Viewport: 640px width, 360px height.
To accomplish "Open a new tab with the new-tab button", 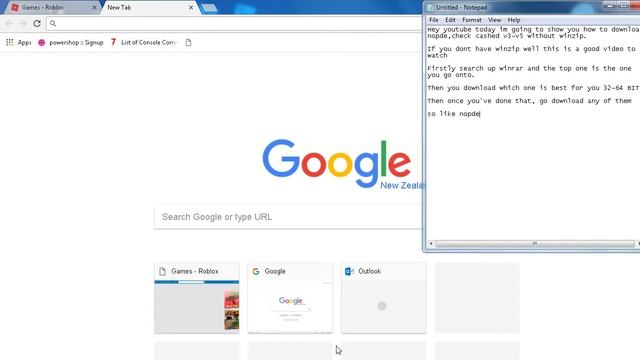I will tap(209, 8).
